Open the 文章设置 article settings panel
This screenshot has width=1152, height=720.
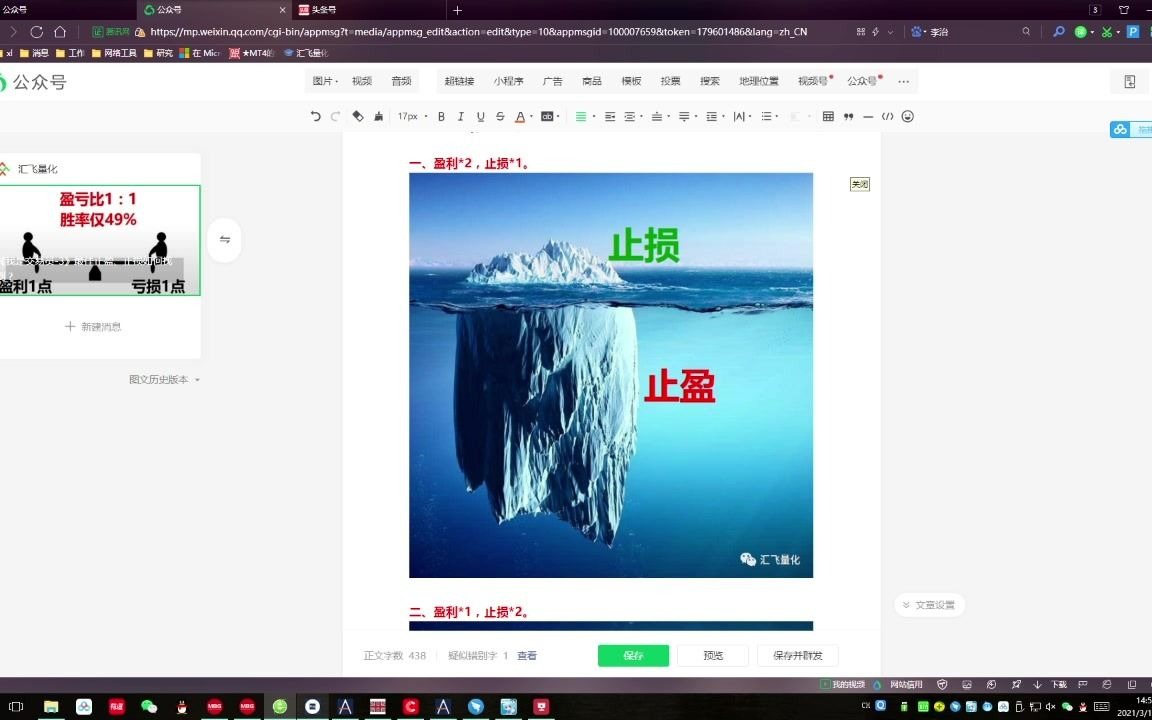click(929, 604)
